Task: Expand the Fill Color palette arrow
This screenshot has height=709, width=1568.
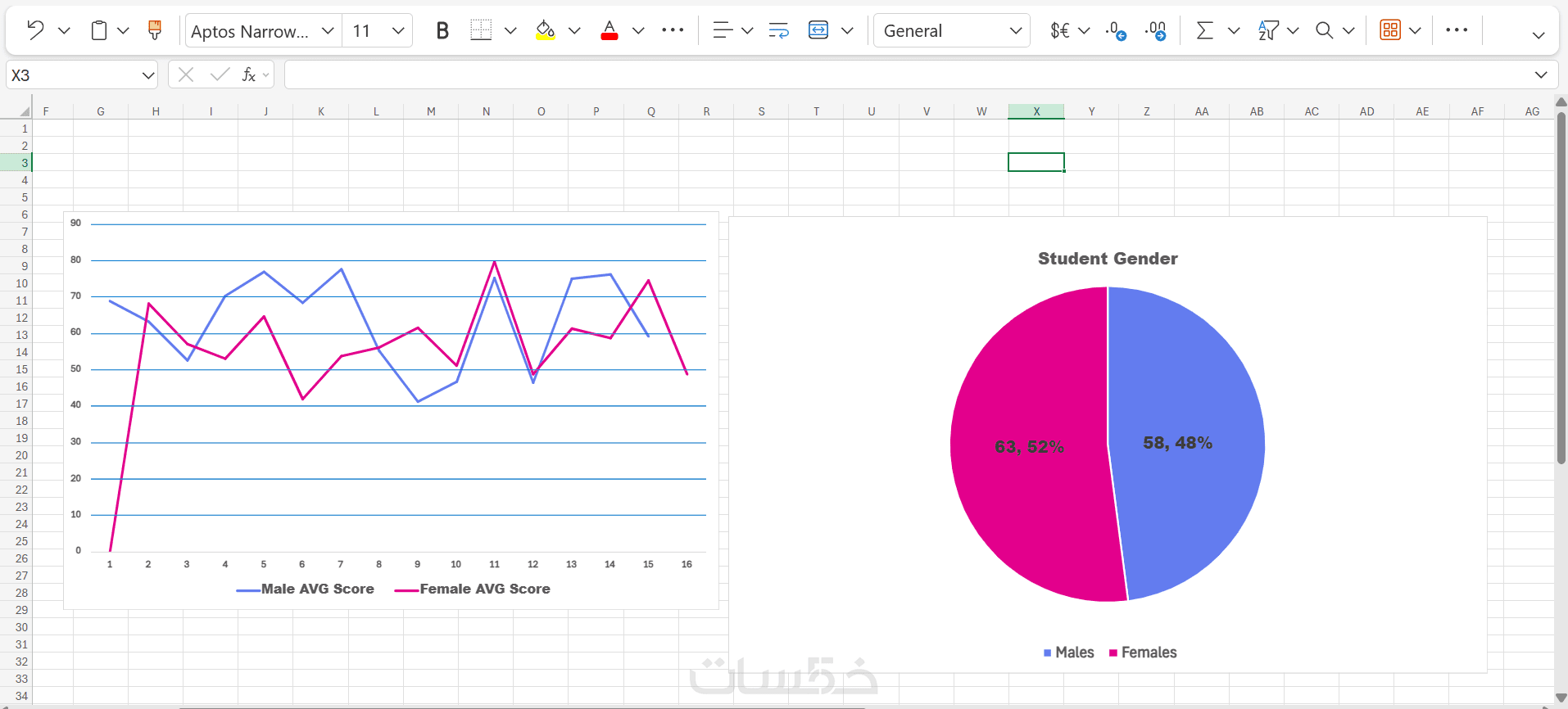Action: click(574, 30)
